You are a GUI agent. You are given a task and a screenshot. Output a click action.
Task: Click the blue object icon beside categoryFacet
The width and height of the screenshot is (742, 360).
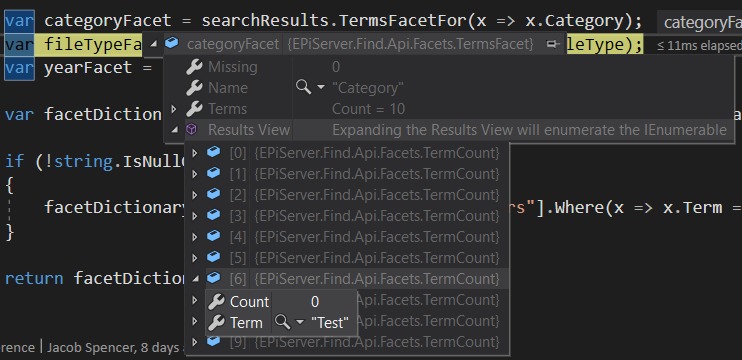(172, 44)
